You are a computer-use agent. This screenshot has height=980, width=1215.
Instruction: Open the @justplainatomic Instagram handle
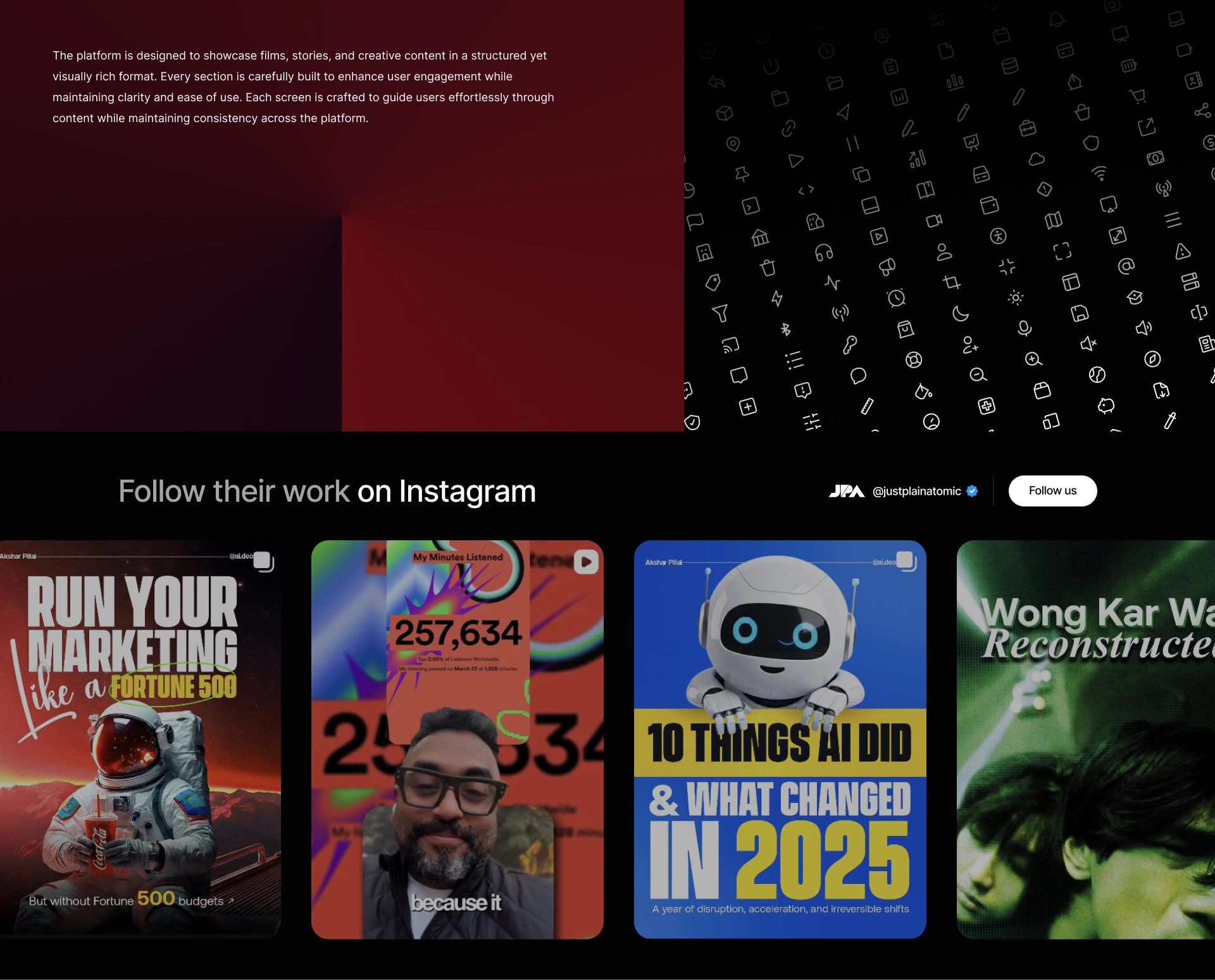pyautogui.click(x=916, y=492)
